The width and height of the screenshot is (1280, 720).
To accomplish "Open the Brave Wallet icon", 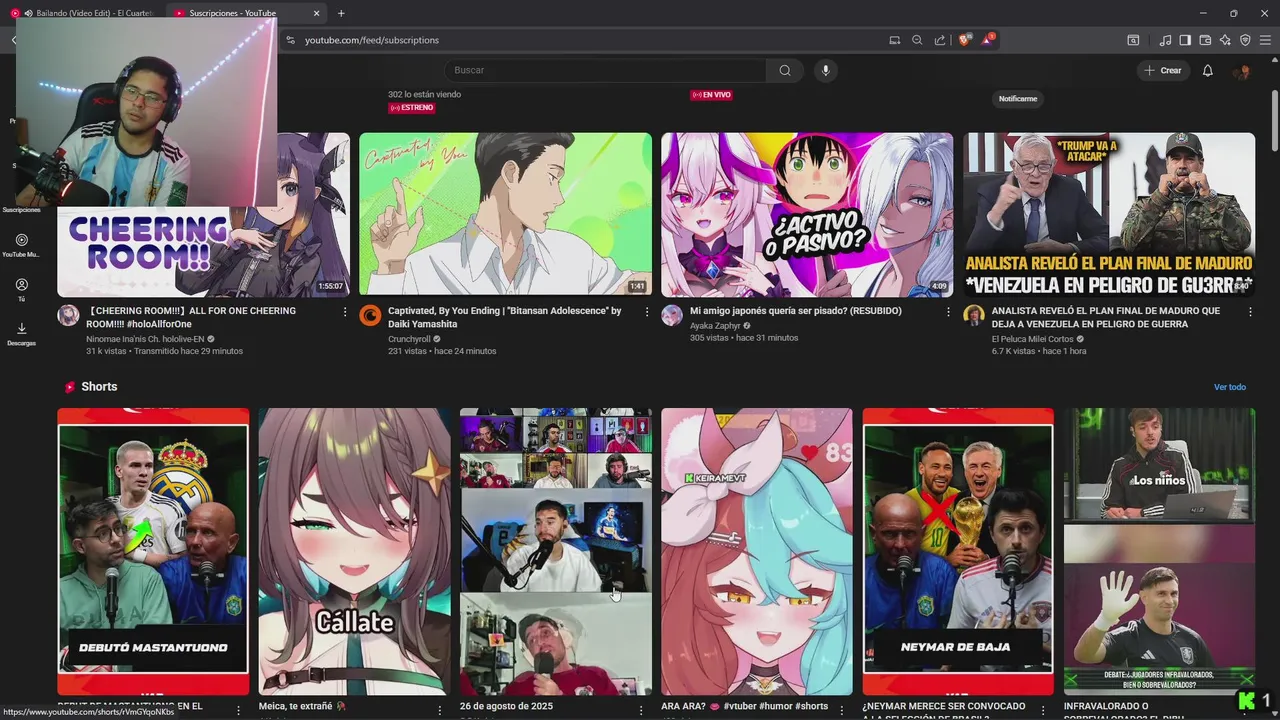I will (1205, 40).
